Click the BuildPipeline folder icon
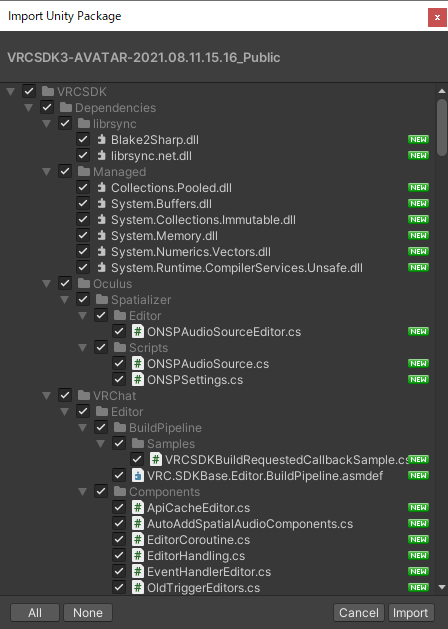This screenshot has height=629, width=448. click(120, 428)
